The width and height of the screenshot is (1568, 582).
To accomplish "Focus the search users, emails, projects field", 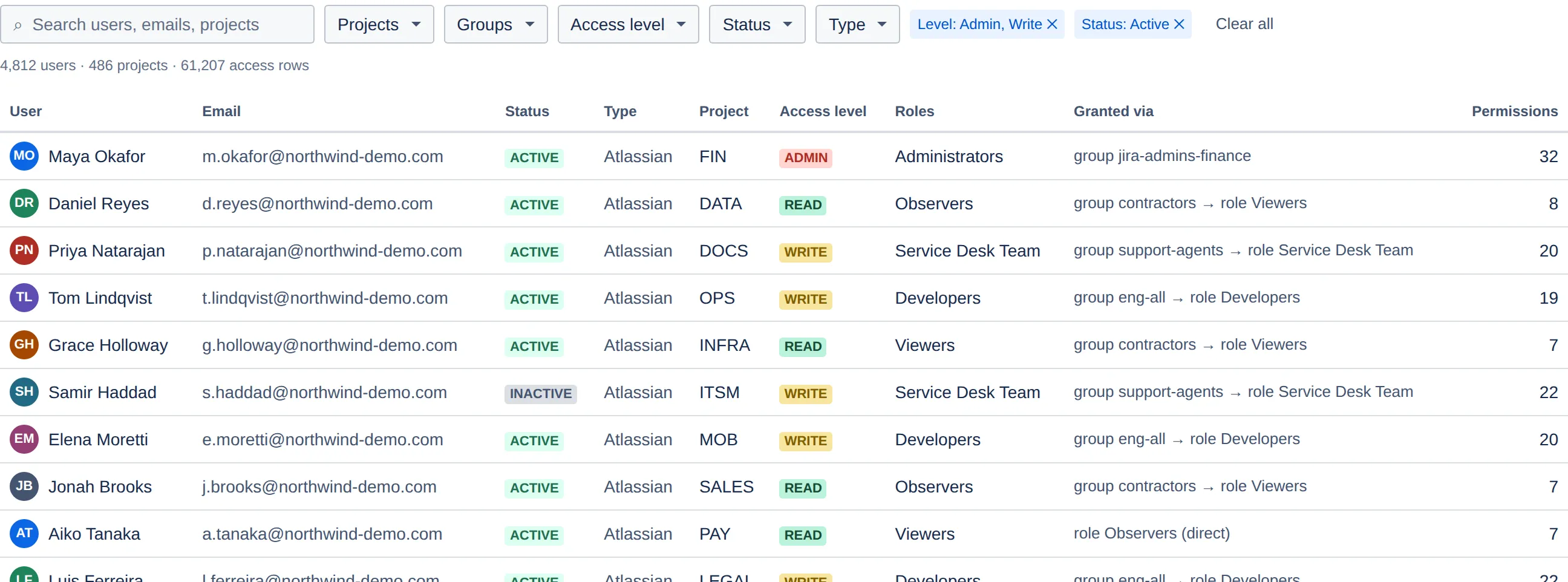I will click(x=157, y=24).
